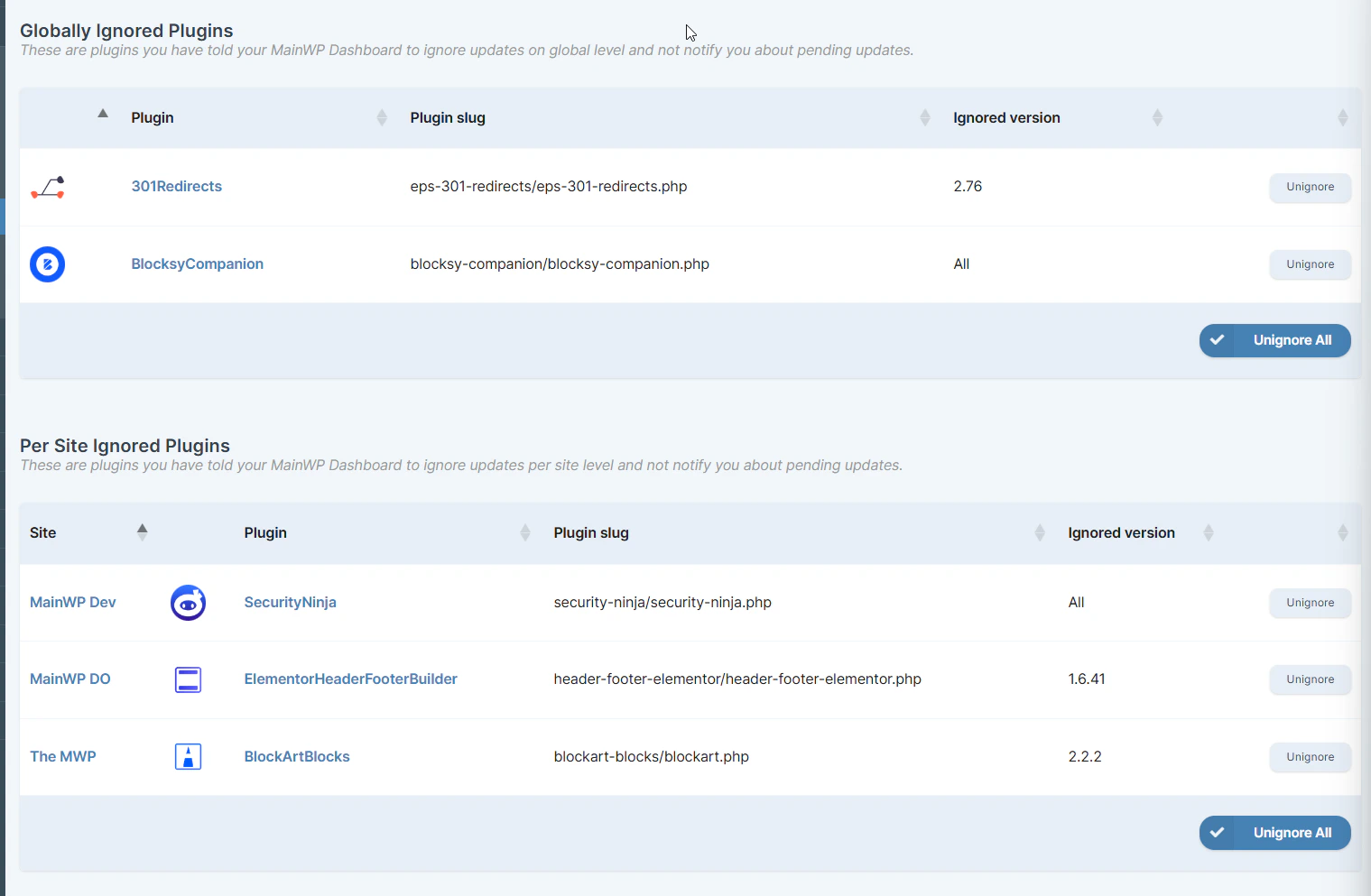The width and height of the screenshot is (1371, 896).
Task: Open the SecurityNinja plugin link
Action: point(290,602)
